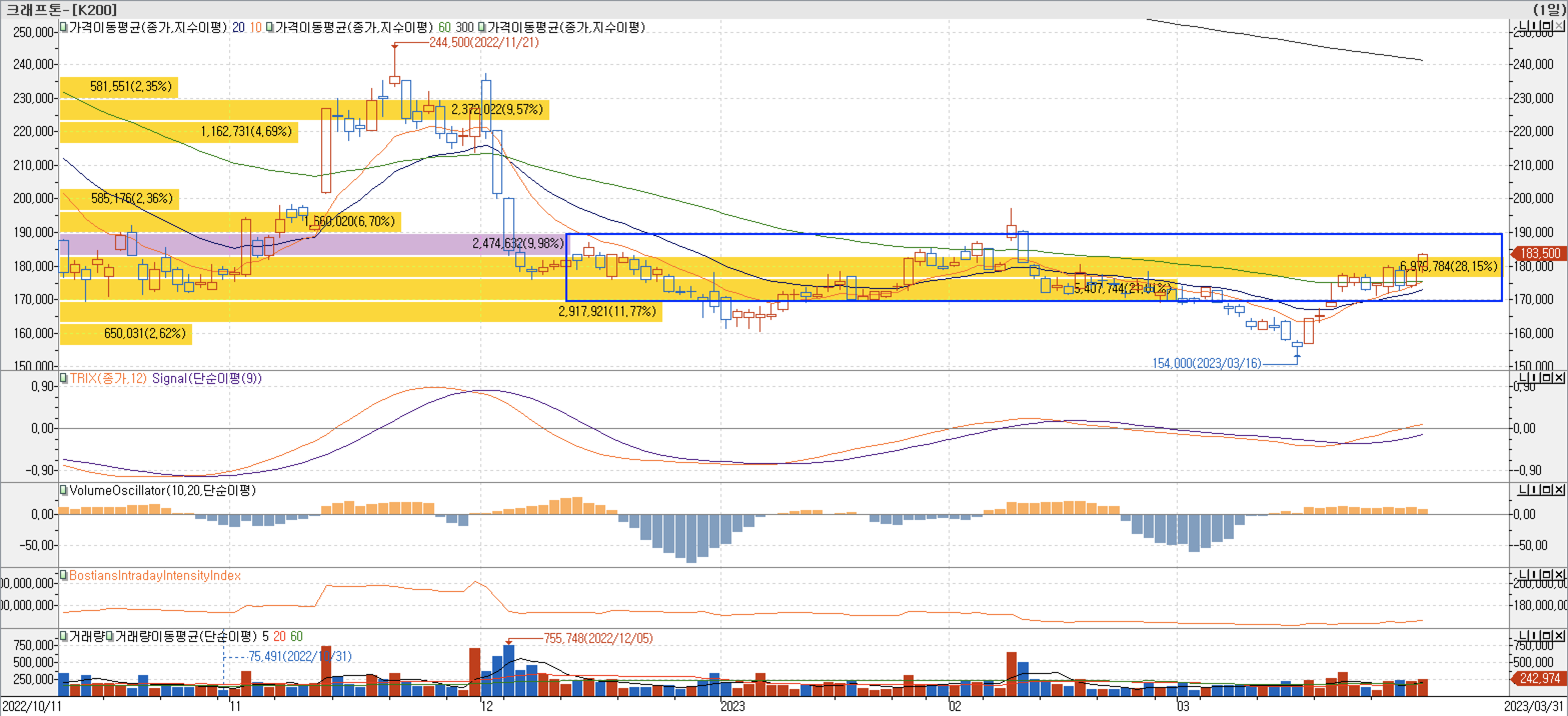The height and width of the screenshot is (716, 1568).
Task: Maximize the TRIX indicator panel
Action: (x=1546, y=378)
